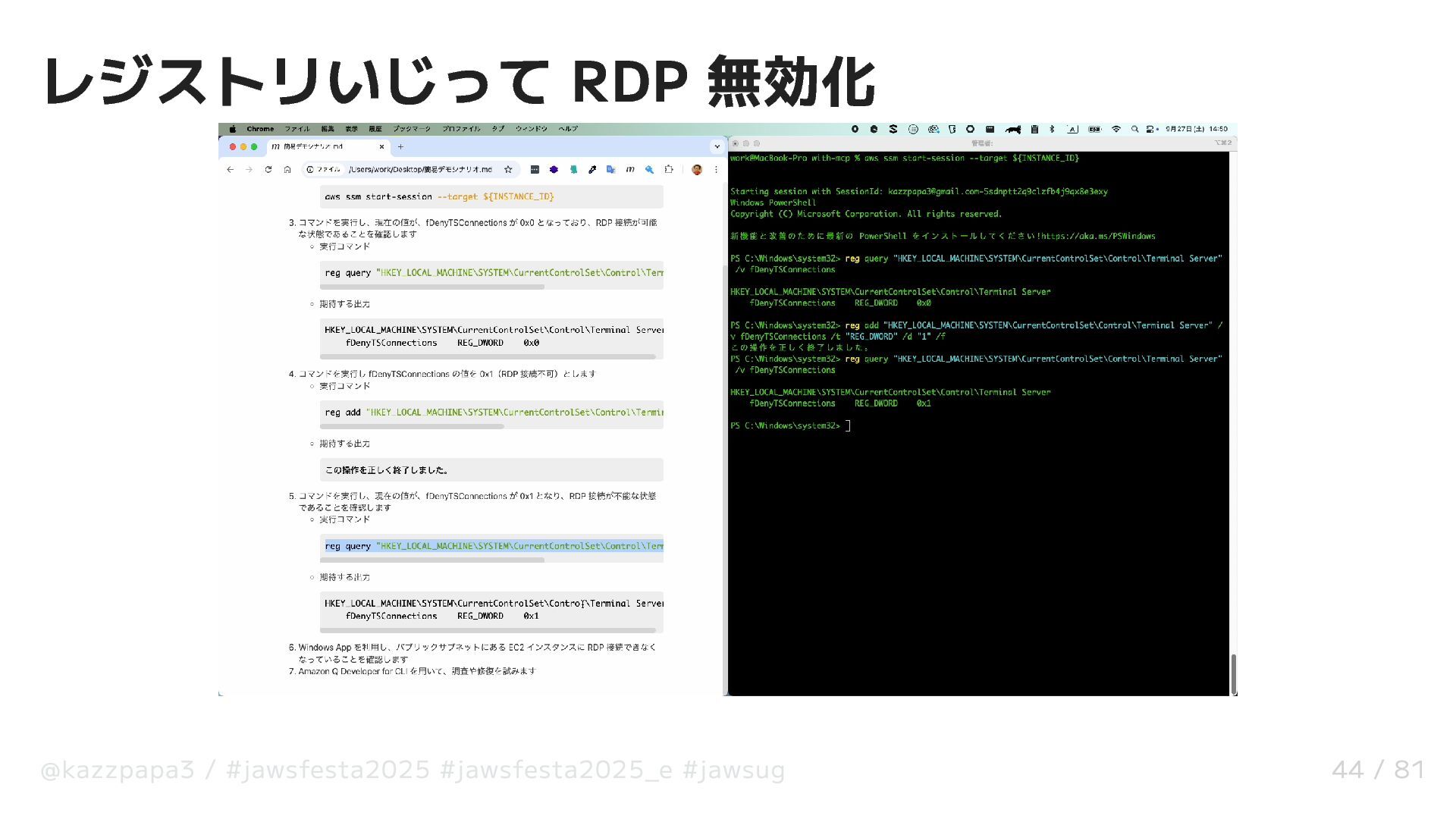Click the eyedropper extension icon
The height and width of the screenshot is (819, 1456).
pos(592,170)
